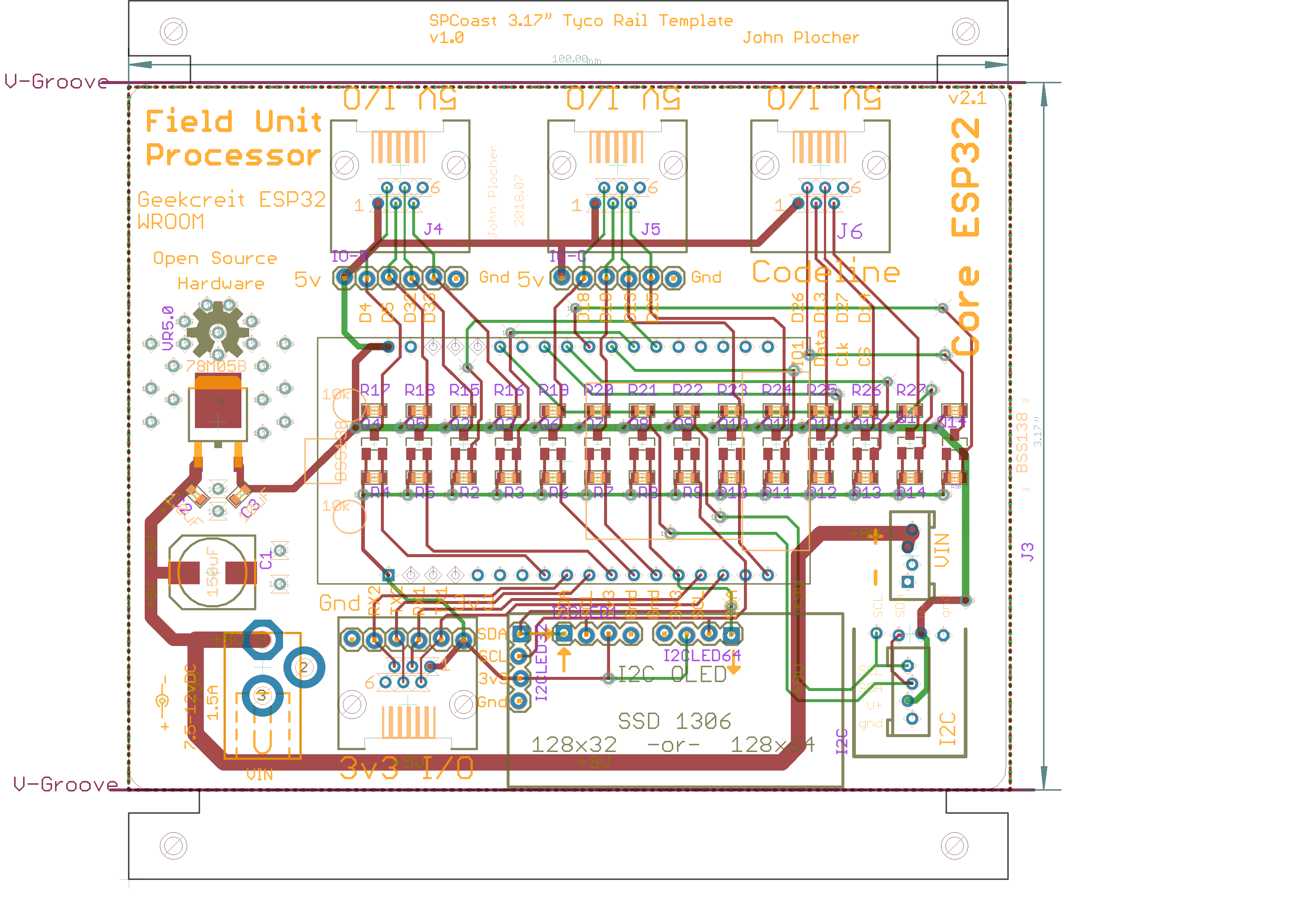Image resolution: width=1316 pixels, height=903 pixels.
Task: Click the J4 connector designator
Action: click(x=433, y=229)
